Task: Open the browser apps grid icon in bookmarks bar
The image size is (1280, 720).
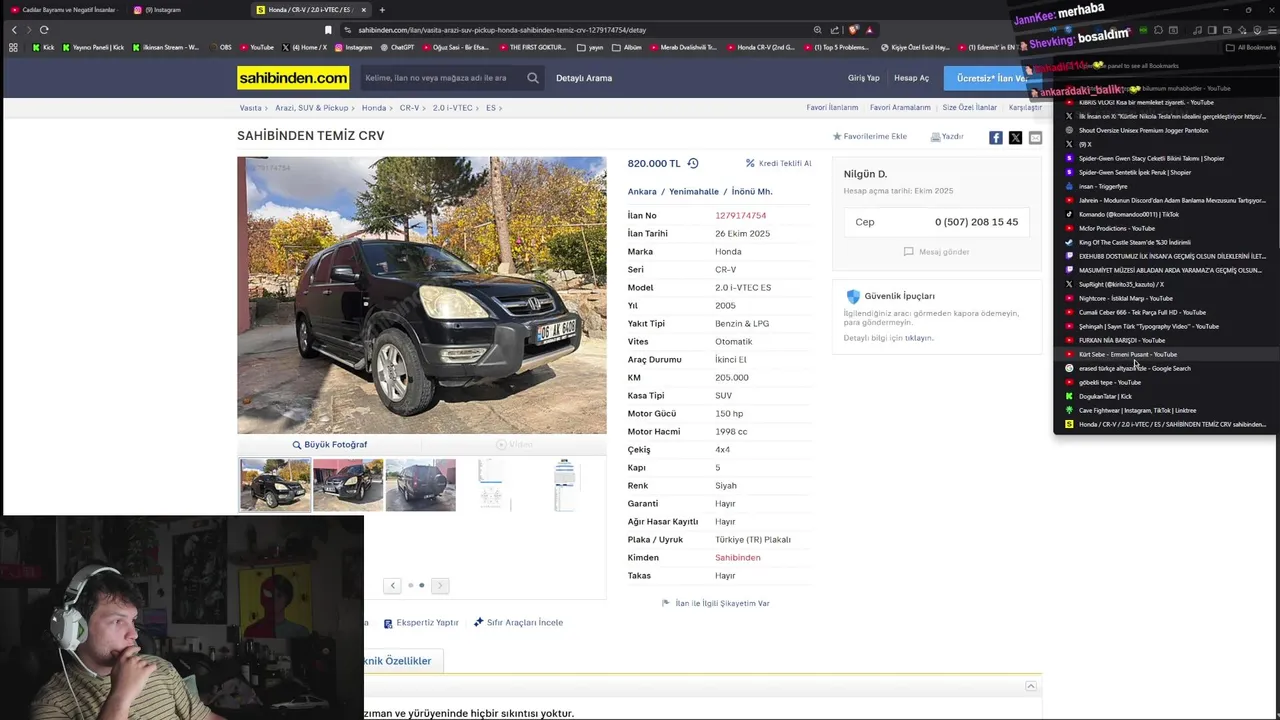Action: (x=13, y=47)
